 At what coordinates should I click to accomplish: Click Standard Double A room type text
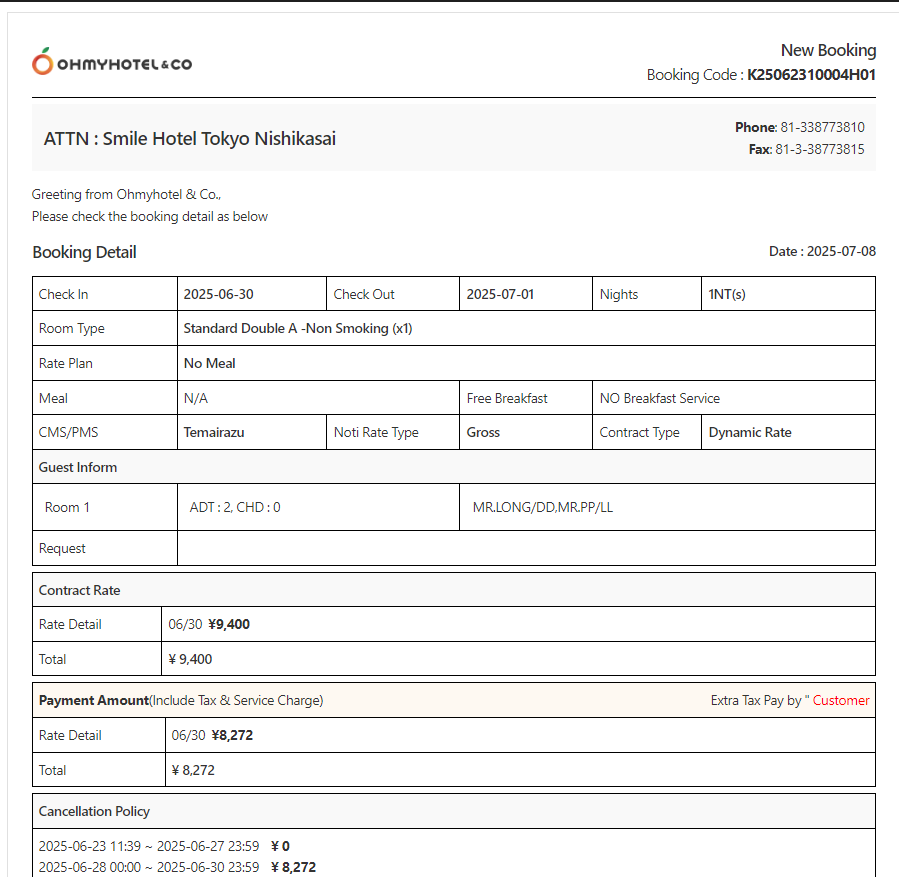(298, 328)
